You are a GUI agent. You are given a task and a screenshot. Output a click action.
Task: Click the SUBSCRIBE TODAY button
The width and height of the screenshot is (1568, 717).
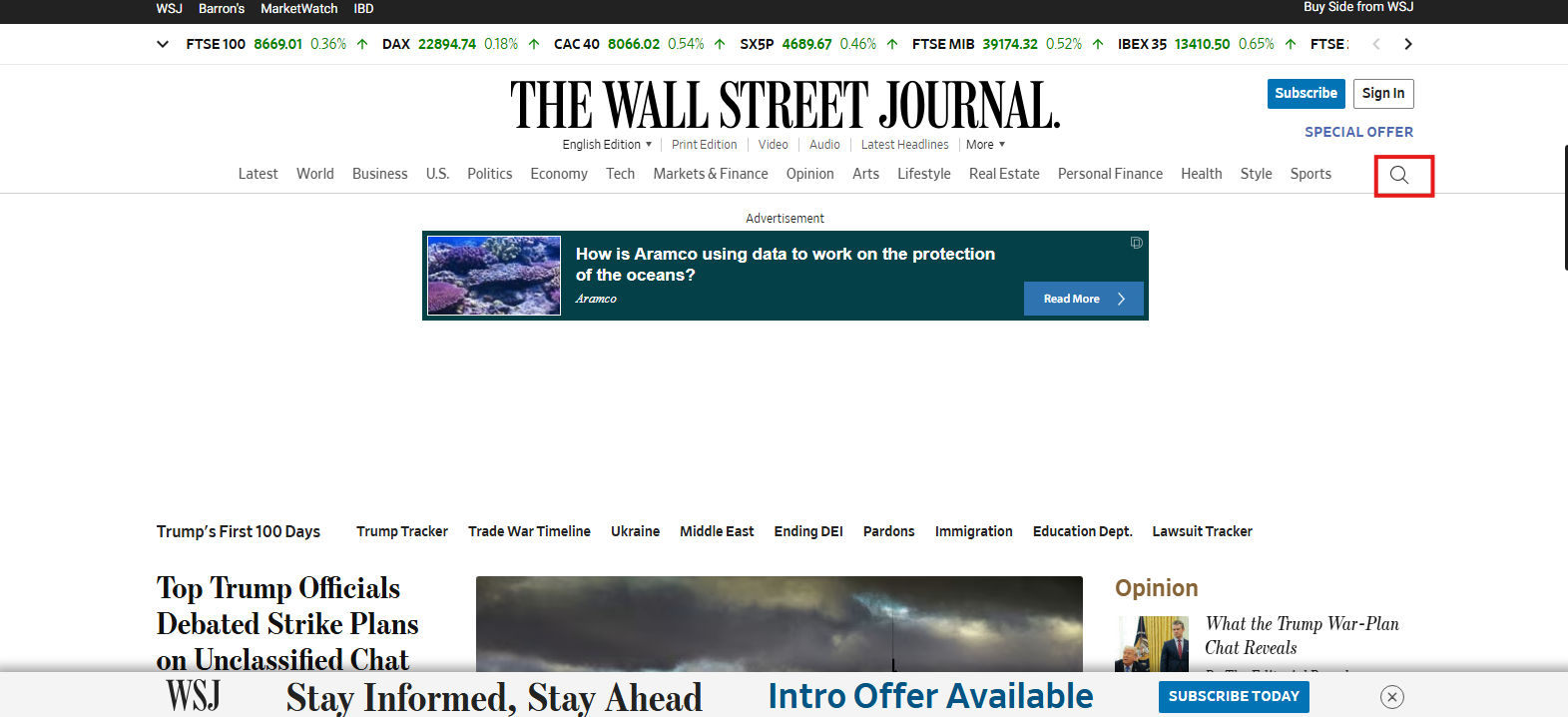point(1234,696)
